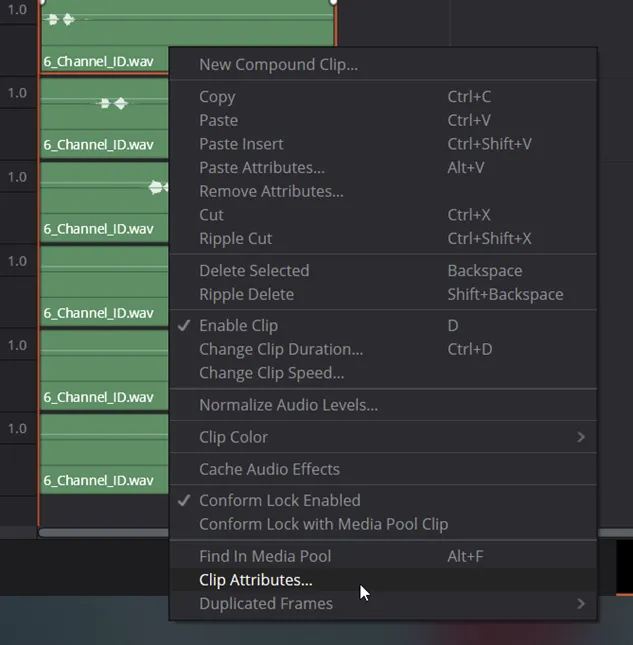
Task: Open Change Clip Duration… dialog
Action: pos(383,349)
